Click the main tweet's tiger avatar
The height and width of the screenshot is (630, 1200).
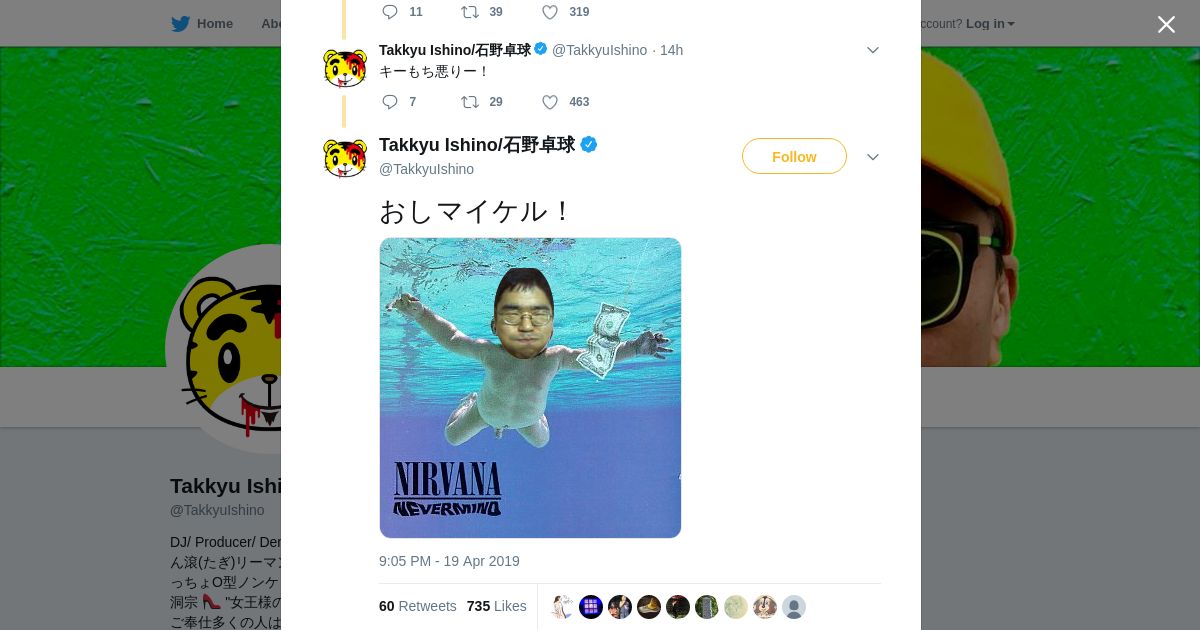coord(345,157)
